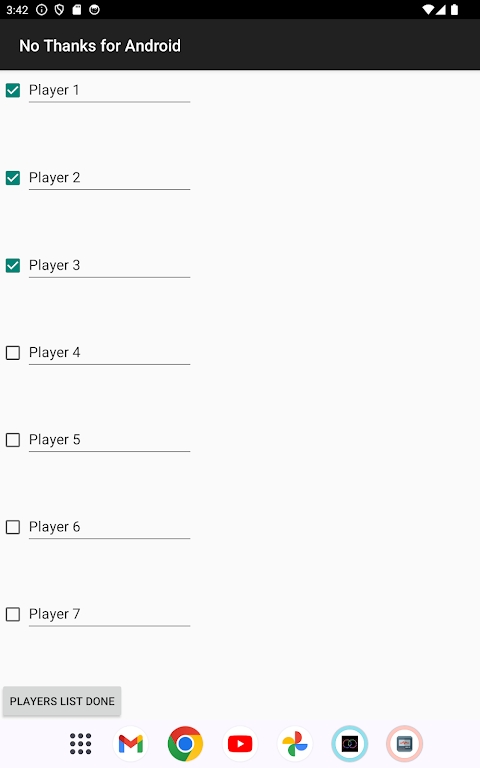Screen dimensions: 480x768
Task: Enable the Player 5 checkbox
Action: tap(13, 440)
